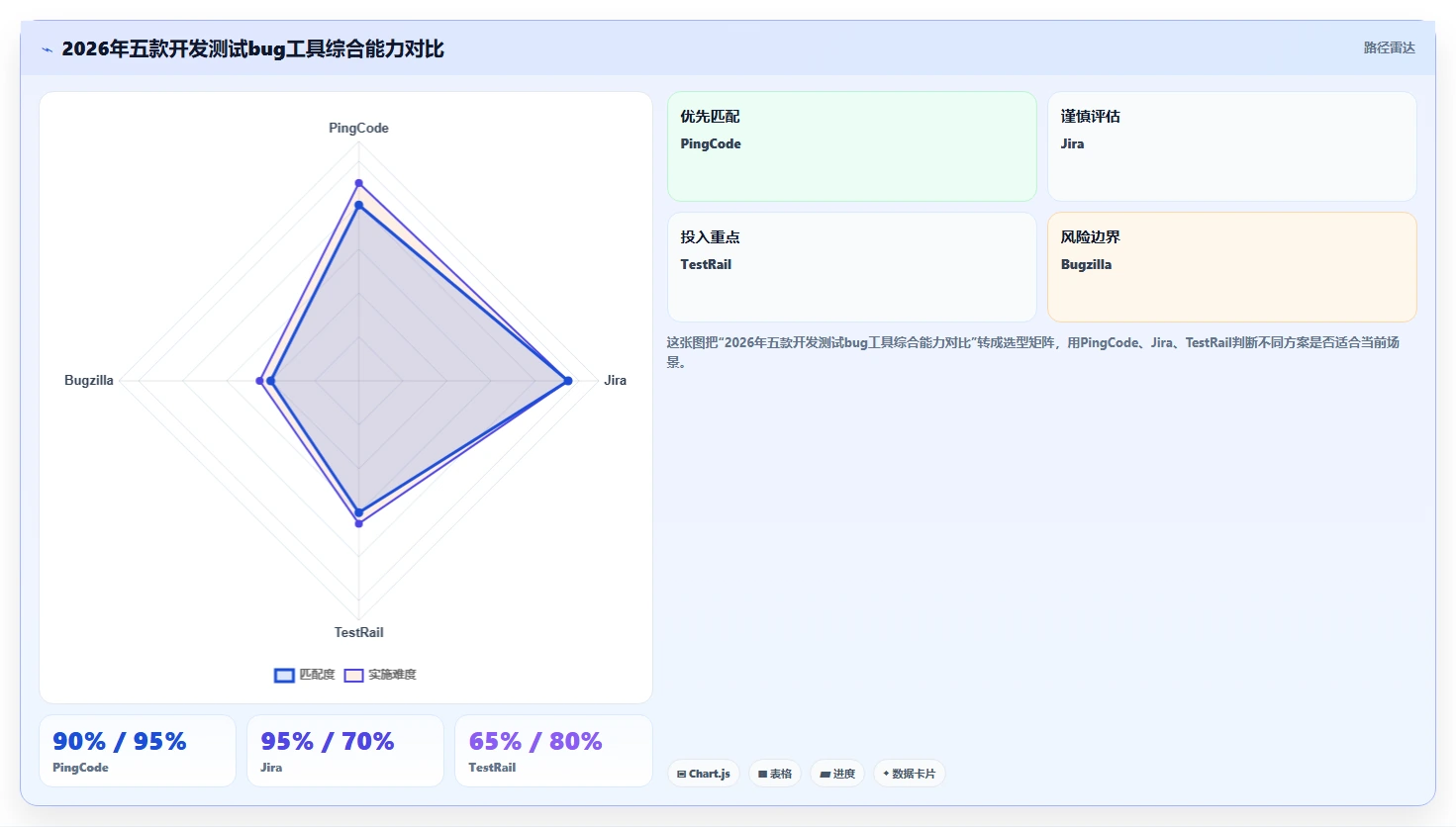This screenshot has width=1456, height=827.
Task: Click the 进度 tag chip
Action: 837,774
